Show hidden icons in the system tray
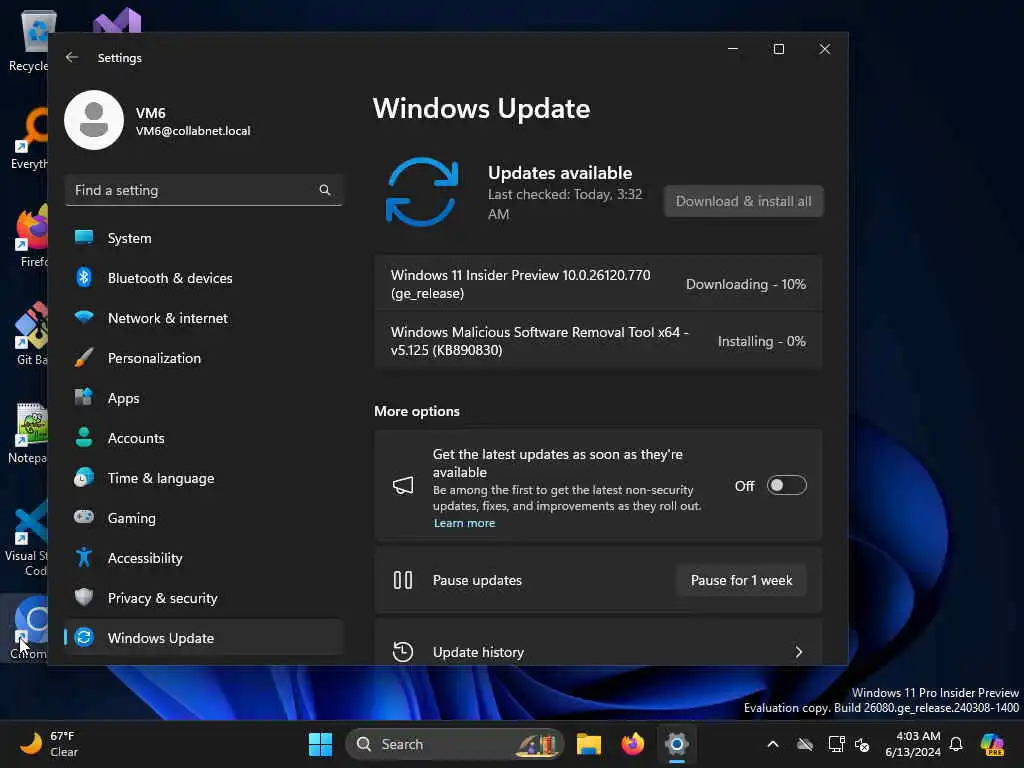The width and height of the screenshot is (1024, 768). [773, 744]
